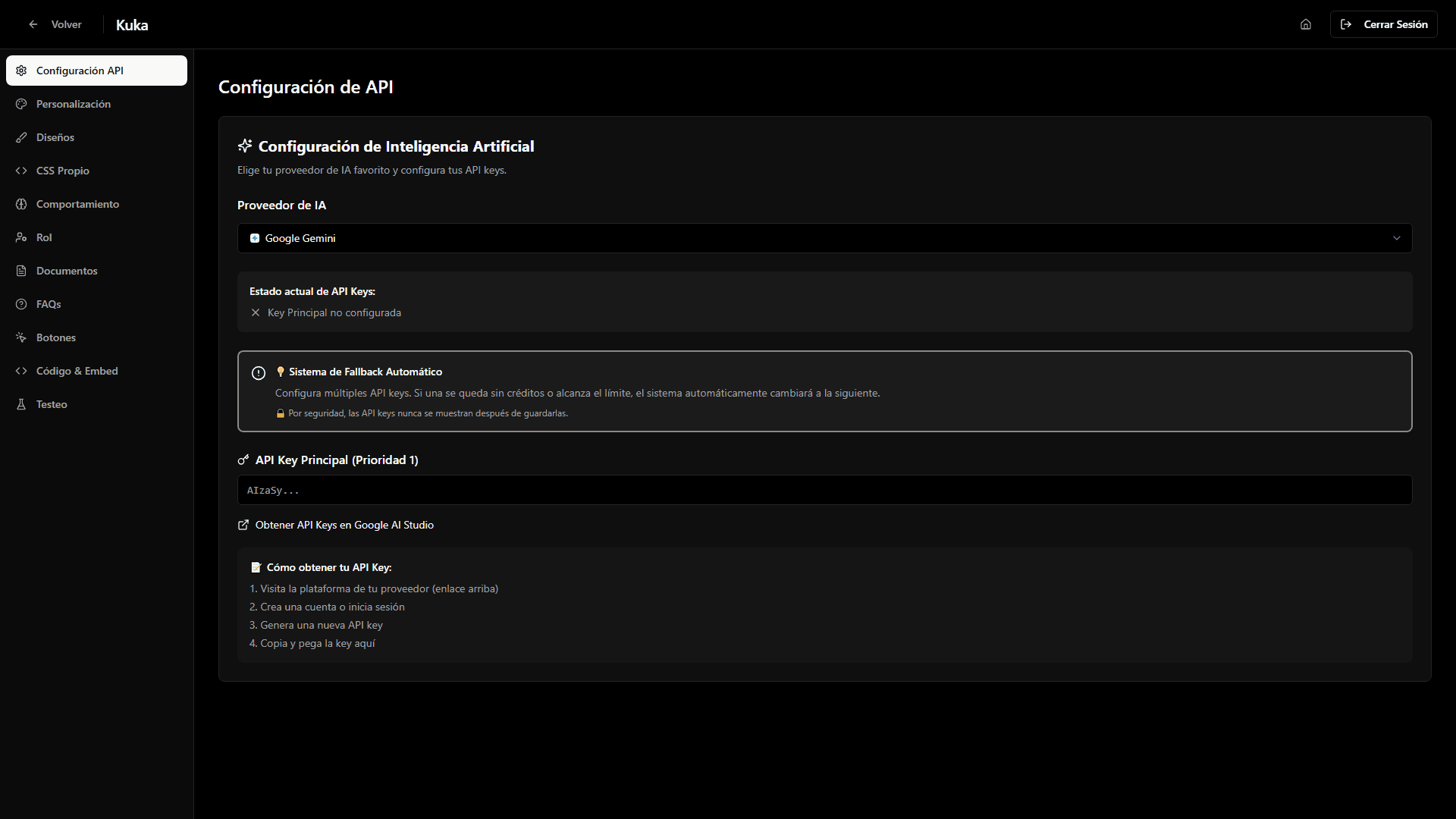This screenshot has height=819, width=1456.
Task: Expand the Google Gemini provider selector chevron
Action: (1398, 237)
